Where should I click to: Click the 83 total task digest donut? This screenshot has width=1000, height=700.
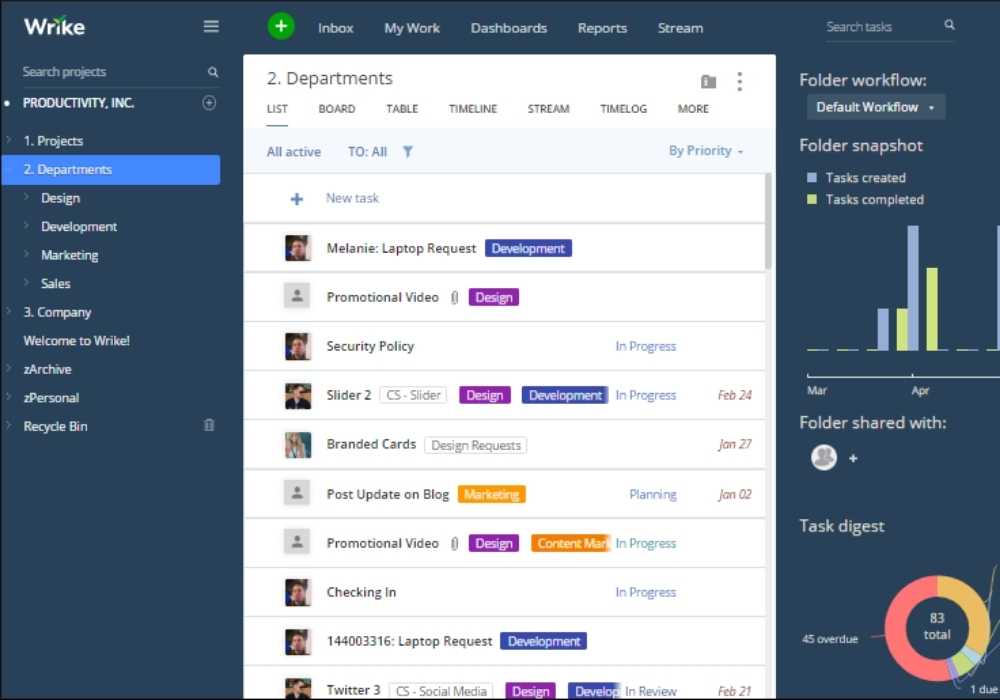936,627
